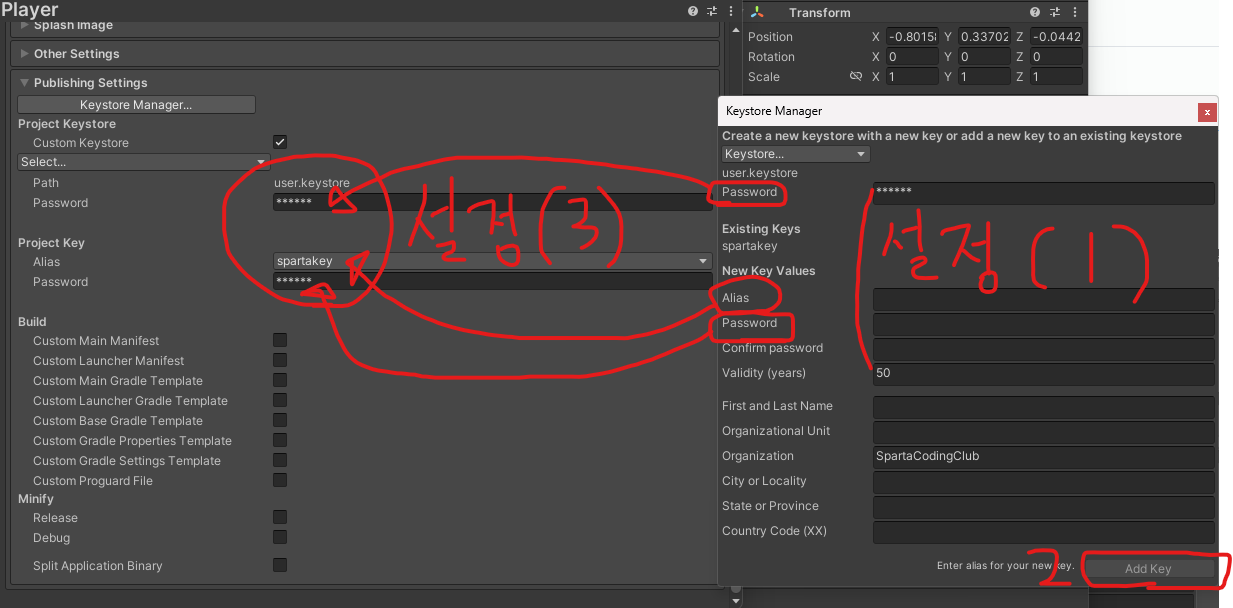Click the Position Y value field

984,37
